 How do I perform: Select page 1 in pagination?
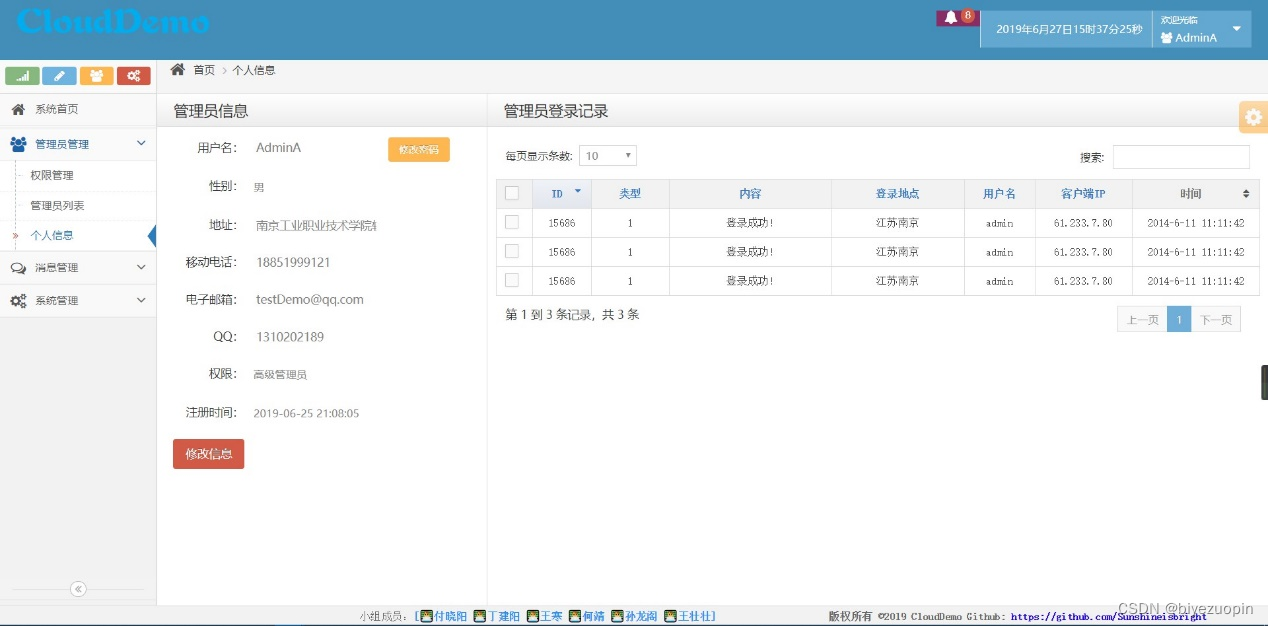tap(1179, 320)
